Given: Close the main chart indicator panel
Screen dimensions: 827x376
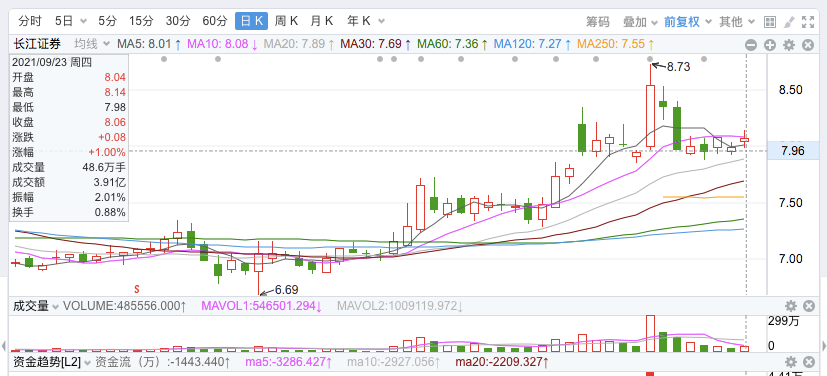Looking at the screenshot, I should tap(807, 45).
